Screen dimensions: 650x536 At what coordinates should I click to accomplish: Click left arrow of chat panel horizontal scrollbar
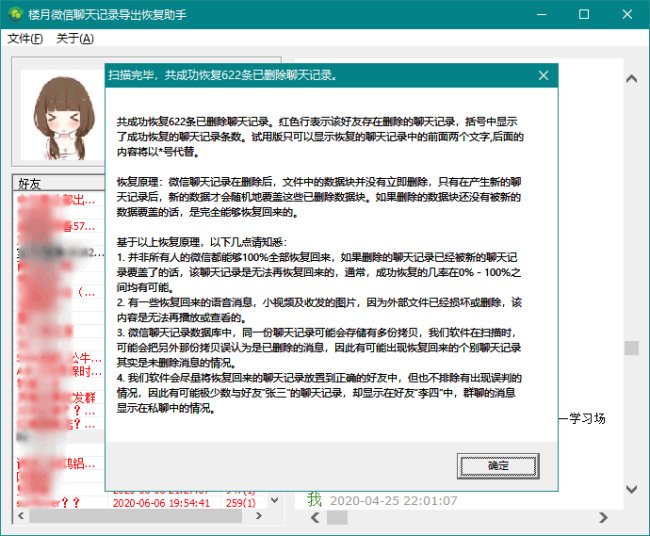(x=315, y=517)
